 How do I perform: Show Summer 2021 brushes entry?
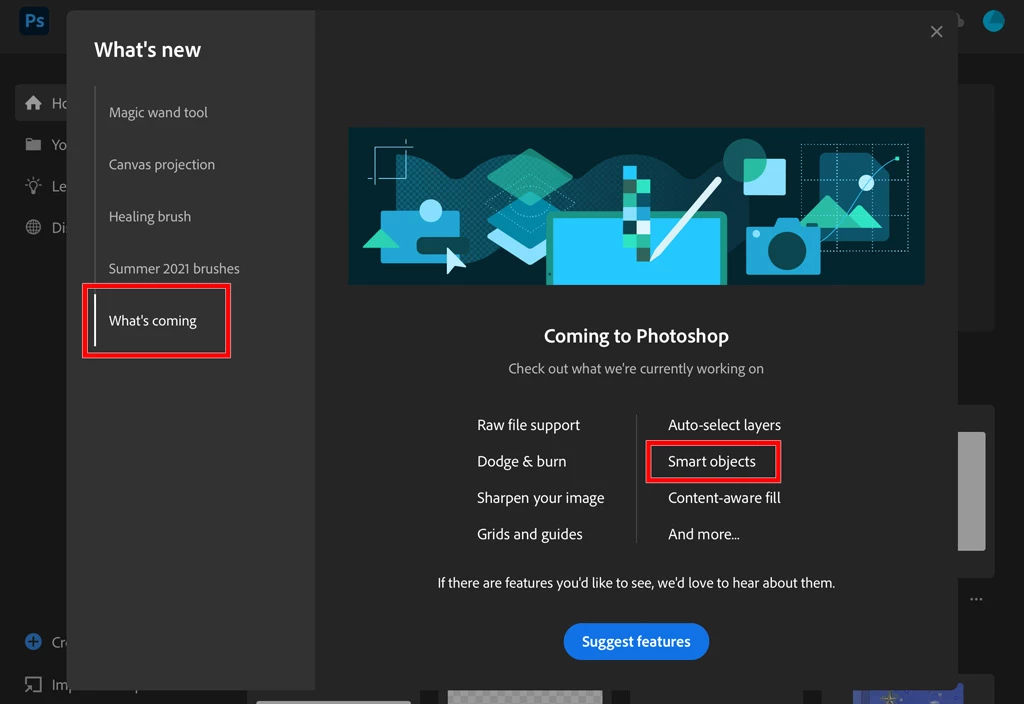click(x=174, y=268)
